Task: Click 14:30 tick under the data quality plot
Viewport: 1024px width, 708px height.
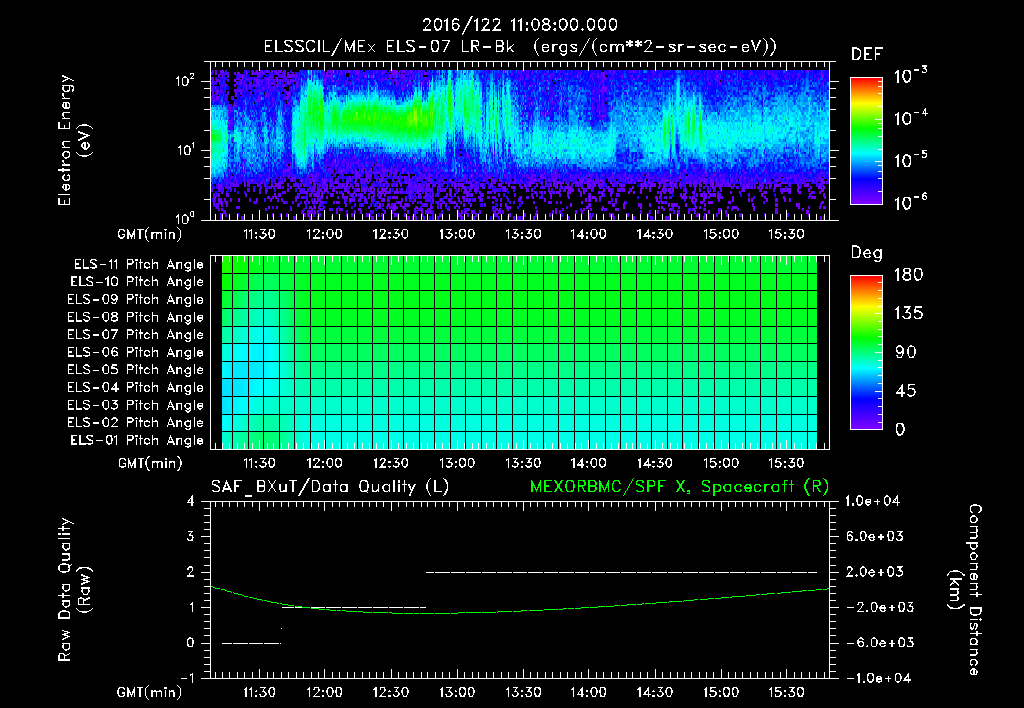Action: (654, 692)
